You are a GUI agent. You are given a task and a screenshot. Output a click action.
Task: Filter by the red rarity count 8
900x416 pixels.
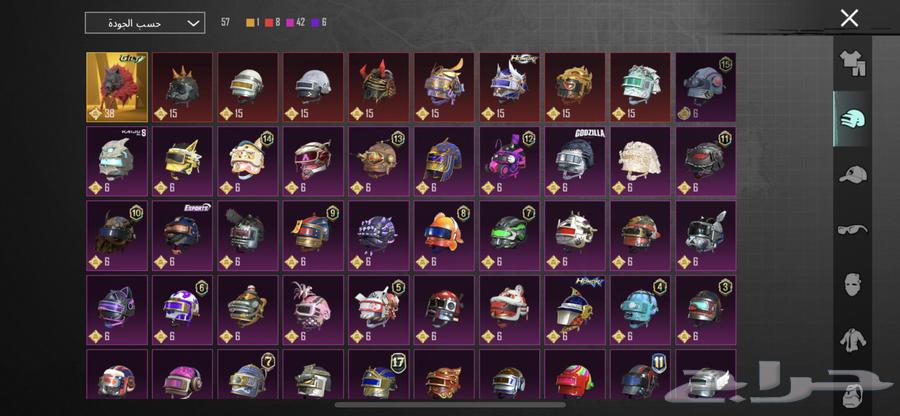tap(272, 23)
